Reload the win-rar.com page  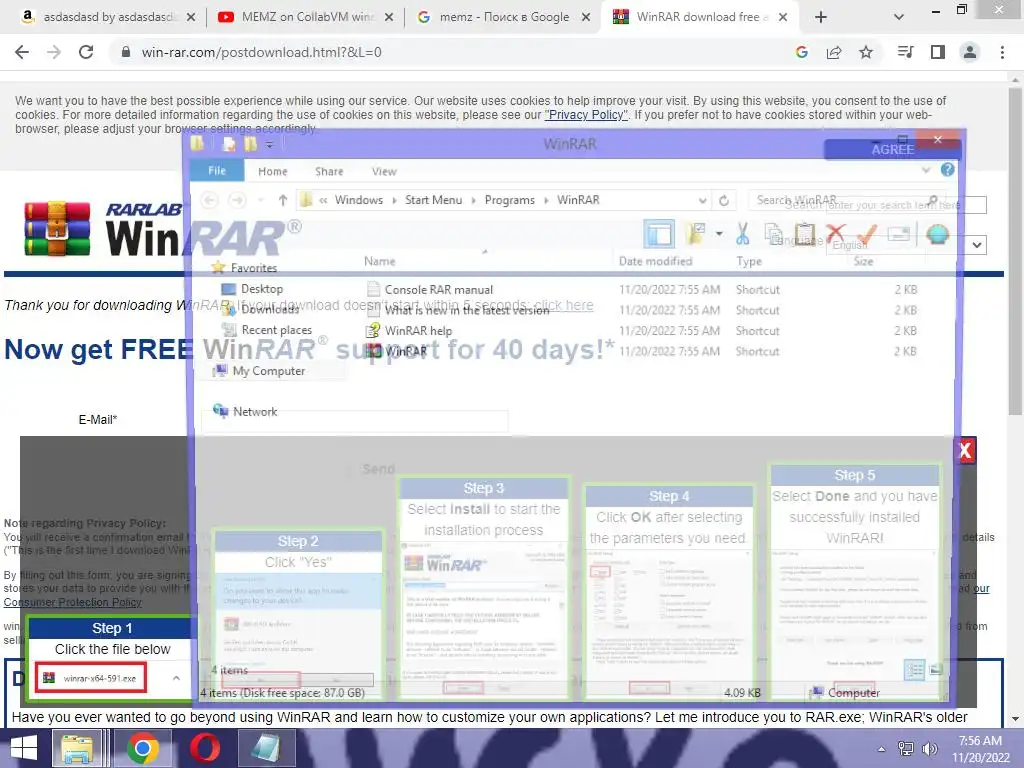tap(86, 52)
